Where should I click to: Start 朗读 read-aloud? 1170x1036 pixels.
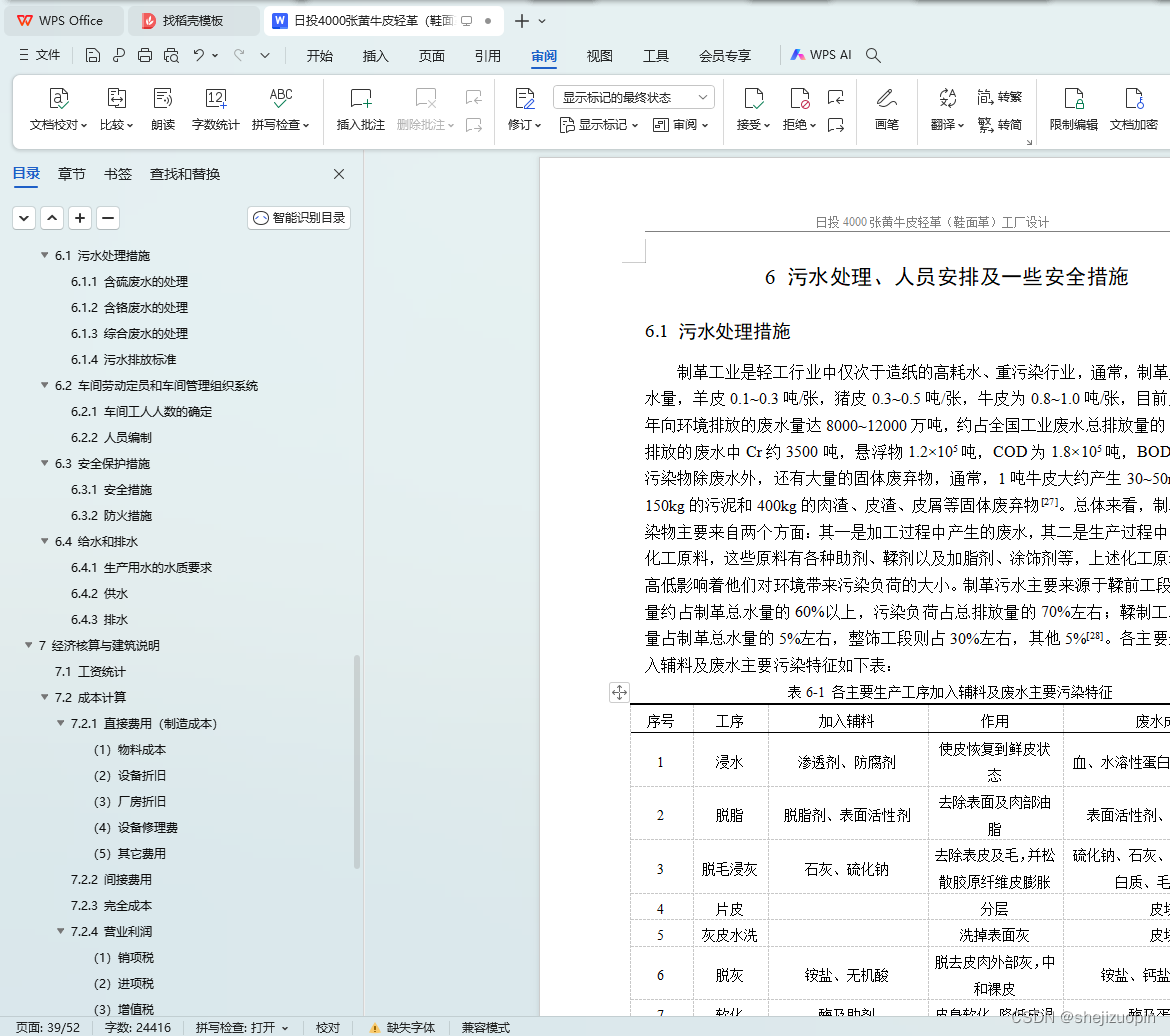click(x=163, y=109)
